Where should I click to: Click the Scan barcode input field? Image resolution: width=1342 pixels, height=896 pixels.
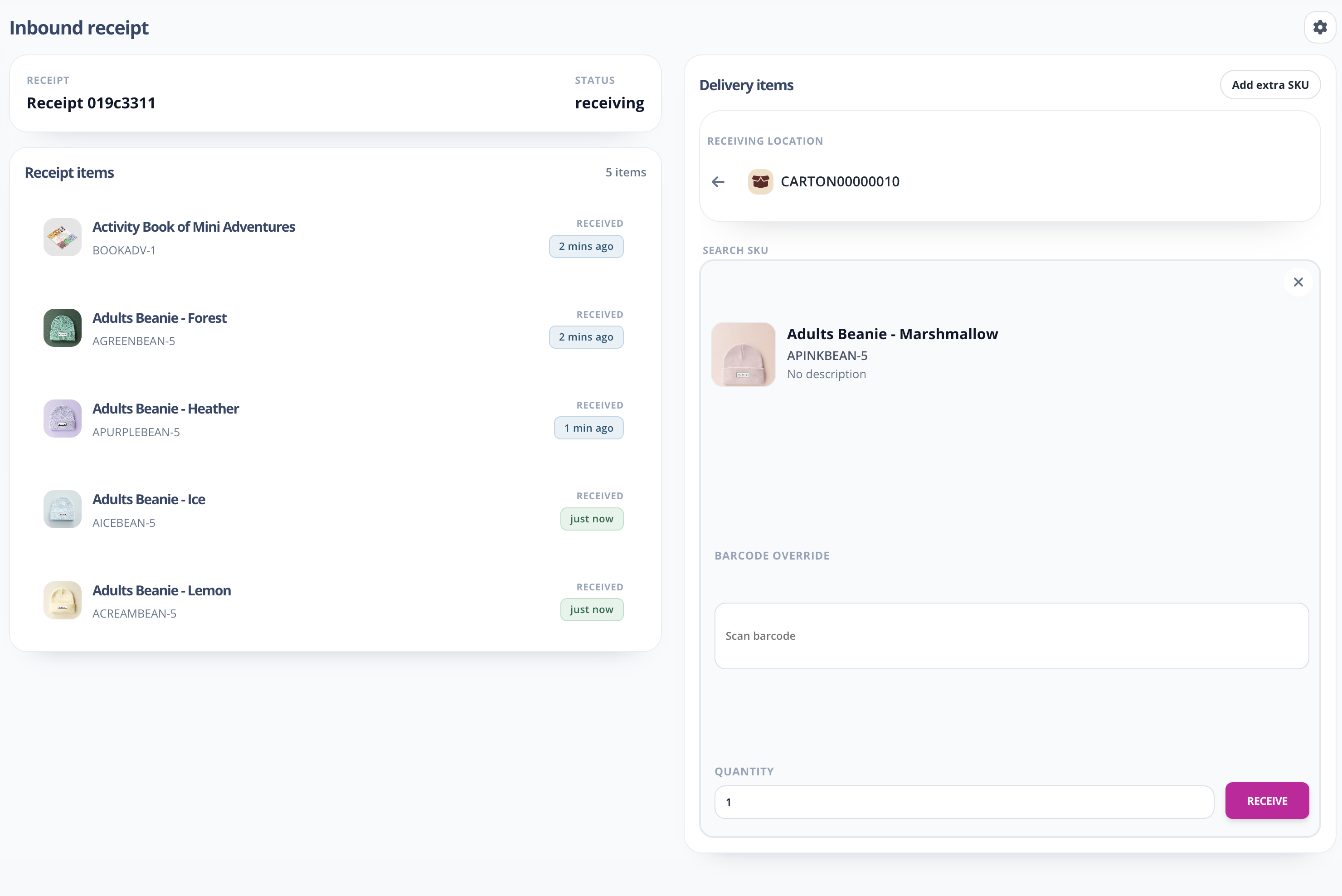1011,636
